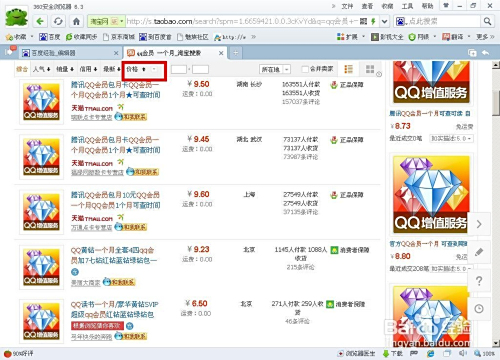Expand the 价格 sort small dropdown arrow
Viewport: 500px width, 360px height.
(x=154, y=69)
